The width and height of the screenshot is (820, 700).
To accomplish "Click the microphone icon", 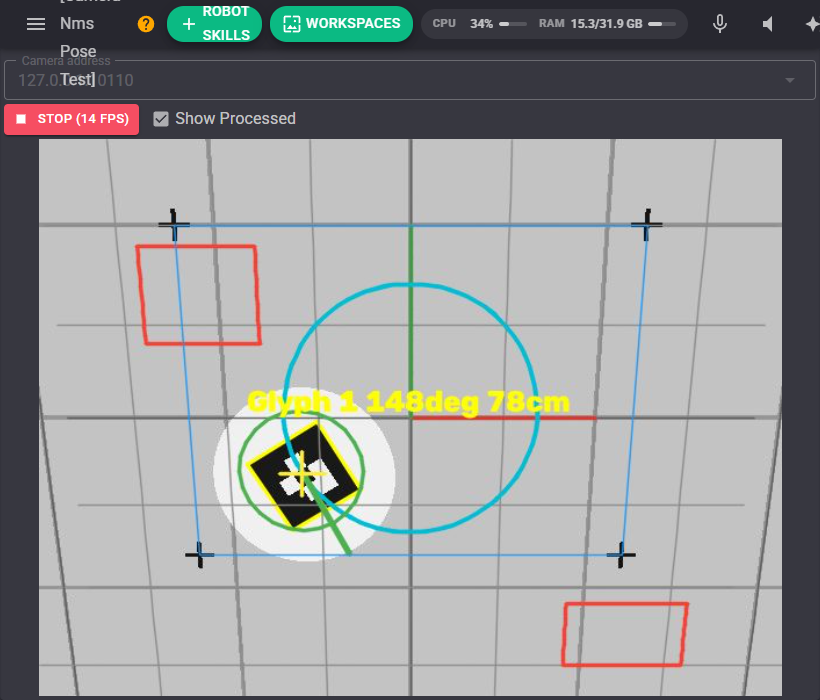I will (x=720, y=24).
